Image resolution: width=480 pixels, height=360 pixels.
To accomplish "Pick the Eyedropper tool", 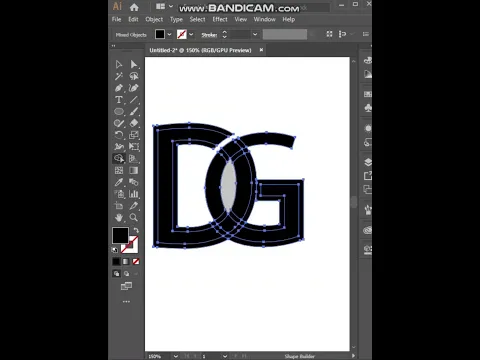I will (x=119, y=182).
